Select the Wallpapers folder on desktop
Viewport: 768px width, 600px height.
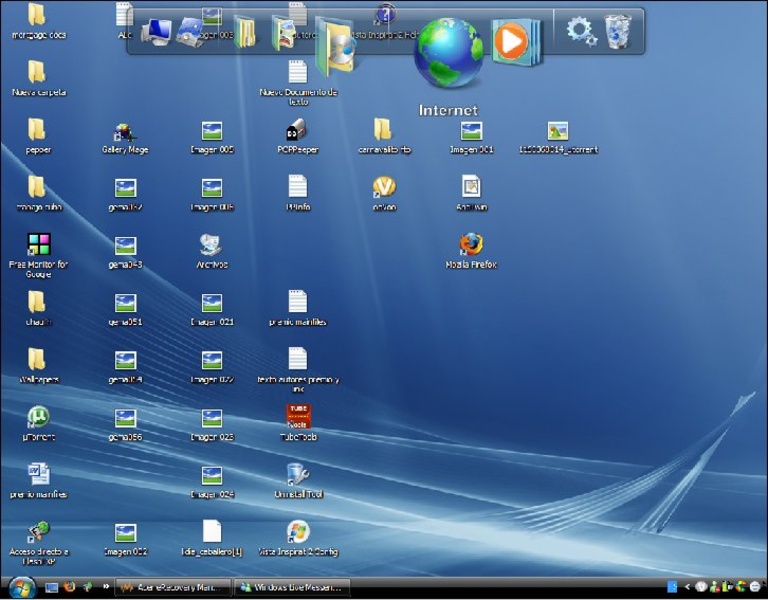(x=37, y=360)
